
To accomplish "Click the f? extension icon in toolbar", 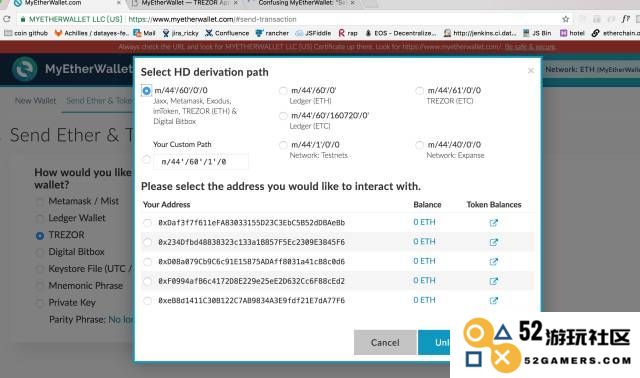I will [625, 19].
